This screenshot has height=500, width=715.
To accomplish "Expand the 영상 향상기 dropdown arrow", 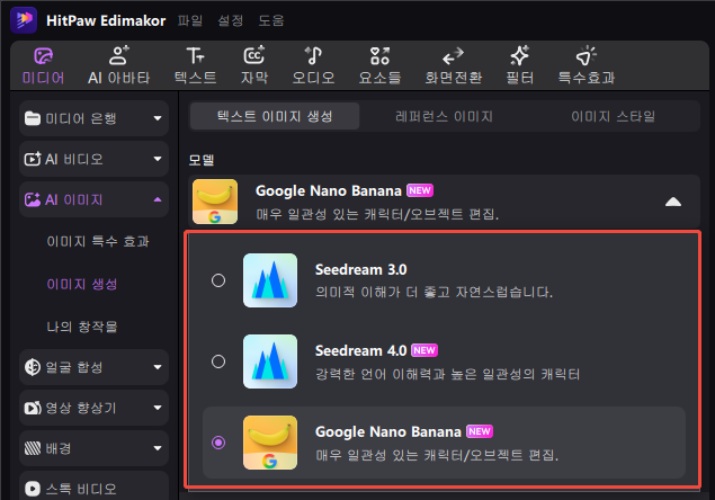I will pyautogui.click(x=157, y=407).
